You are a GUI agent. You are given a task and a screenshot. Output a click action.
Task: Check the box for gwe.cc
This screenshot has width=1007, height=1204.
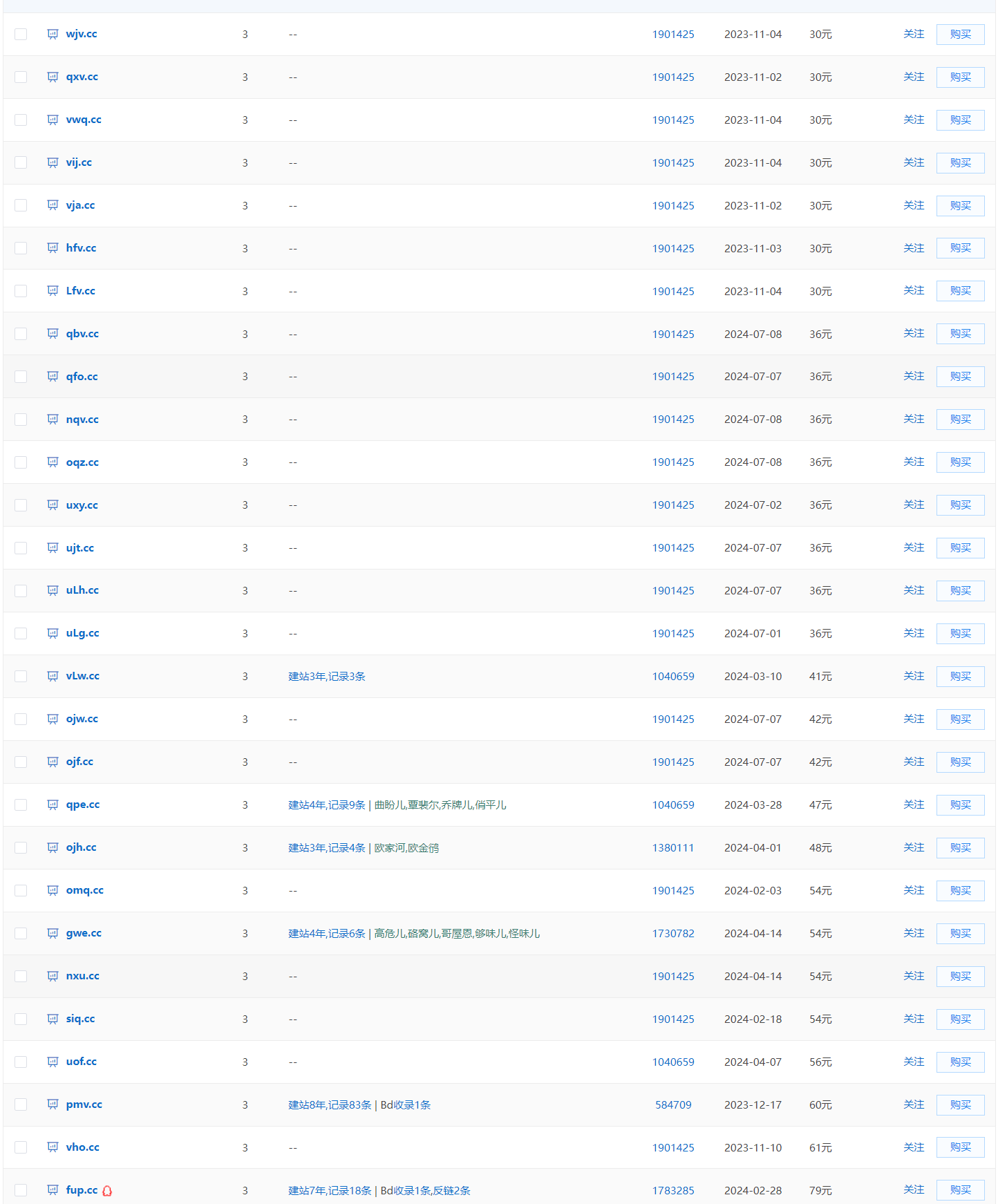pyautogui.click(x=21, y=933)
